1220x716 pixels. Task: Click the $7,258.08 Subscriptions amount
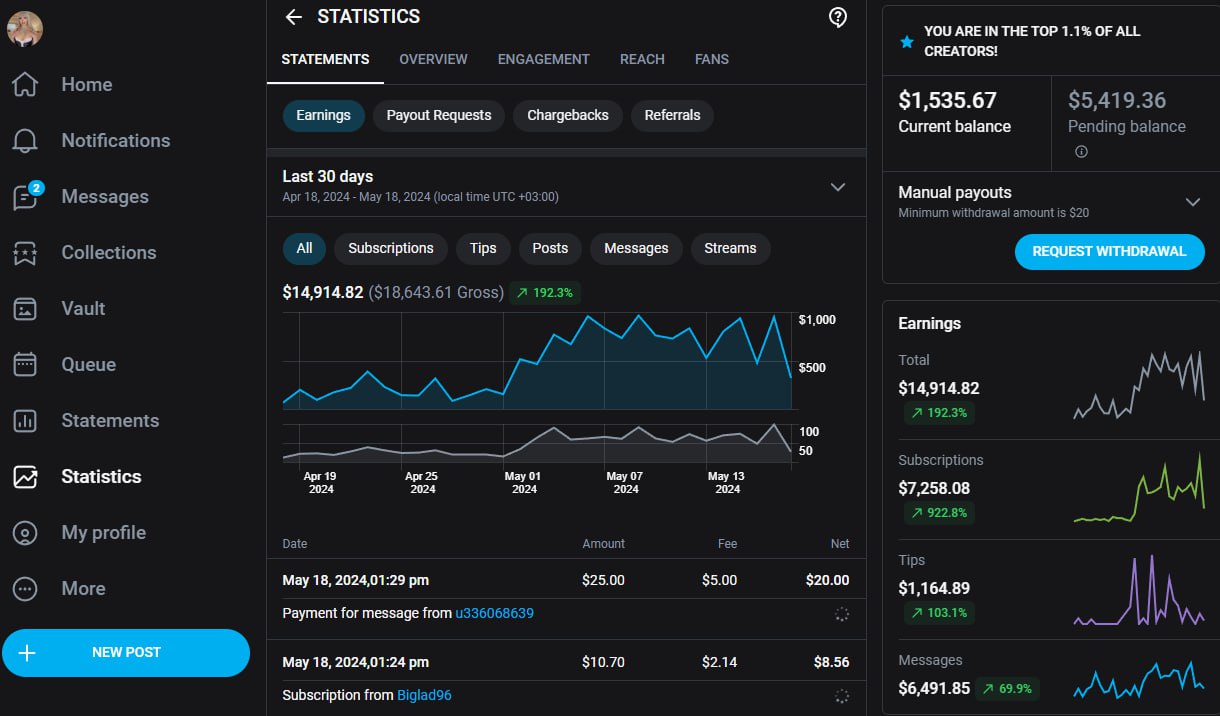934,488
